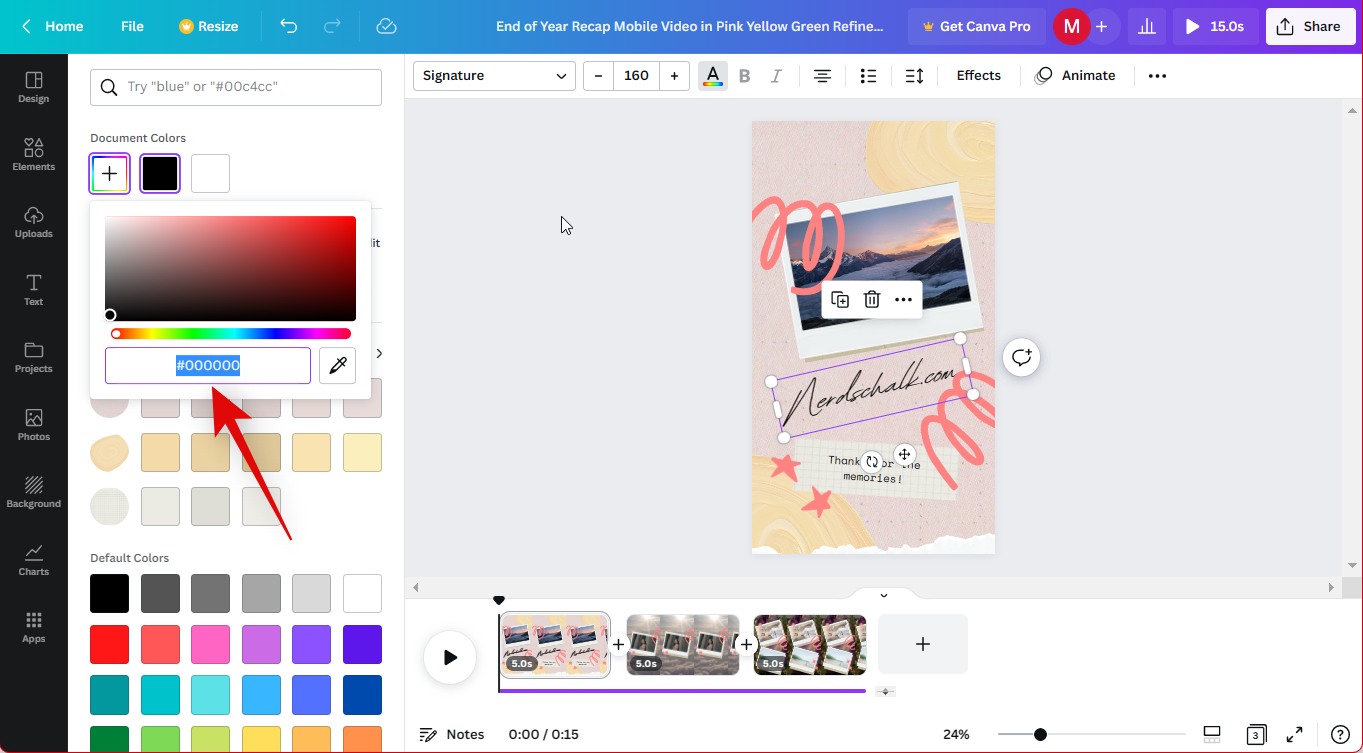Toggle bulleted list formatting

(x=868, y=76)
